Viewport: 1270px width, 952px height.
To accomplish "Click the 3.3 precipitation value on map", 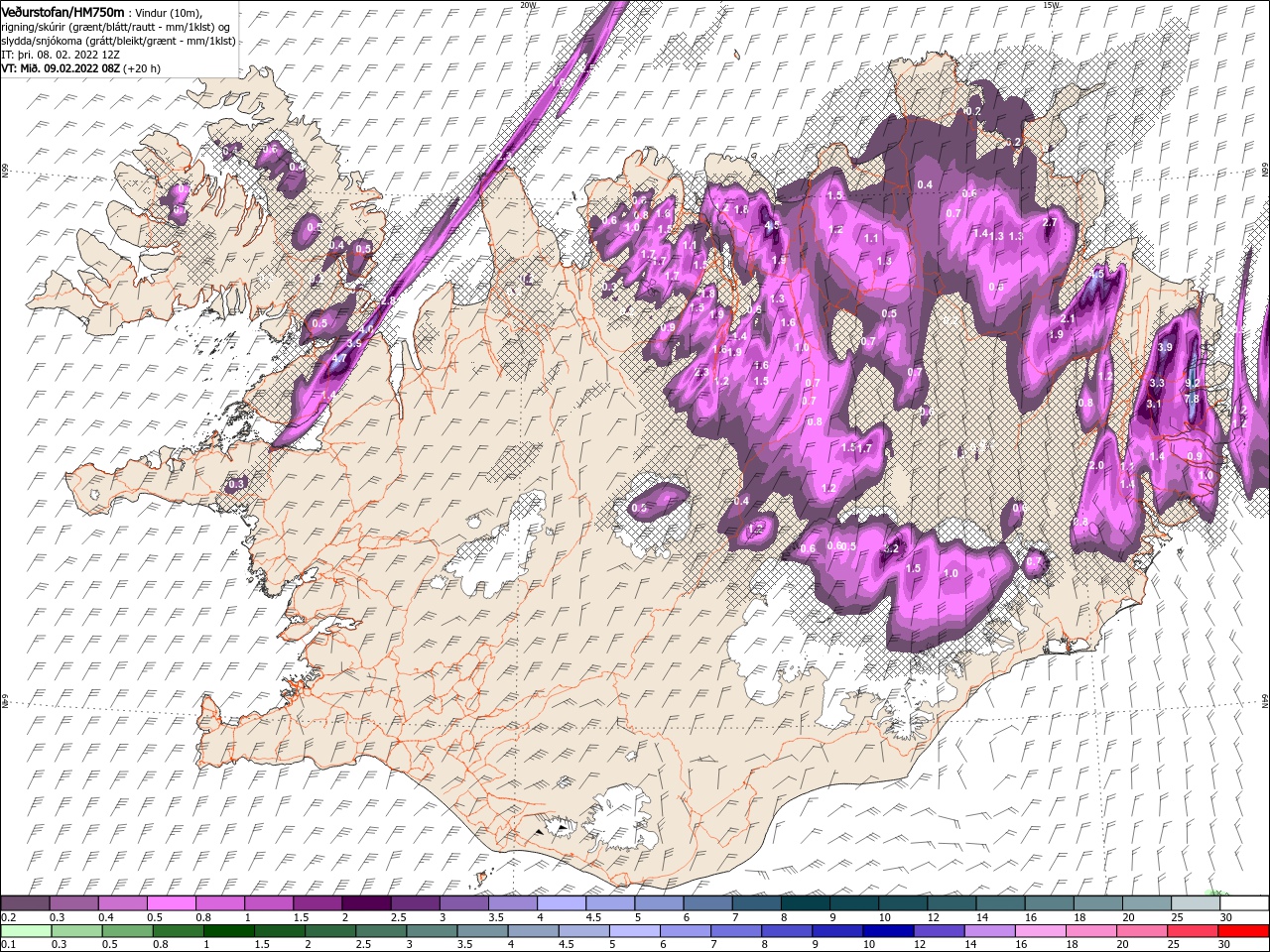I will pyautogui.click(x=1156, y=383).
